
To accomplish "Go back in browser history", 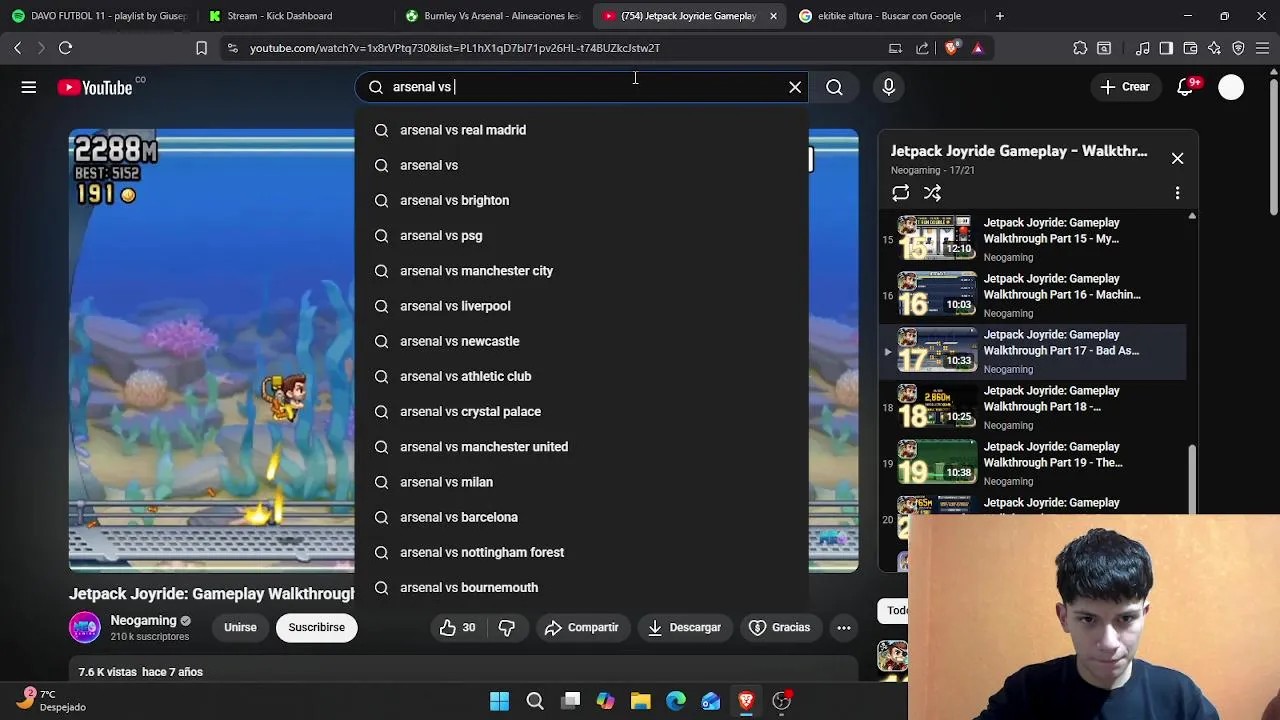I will (x=17, y=47).
